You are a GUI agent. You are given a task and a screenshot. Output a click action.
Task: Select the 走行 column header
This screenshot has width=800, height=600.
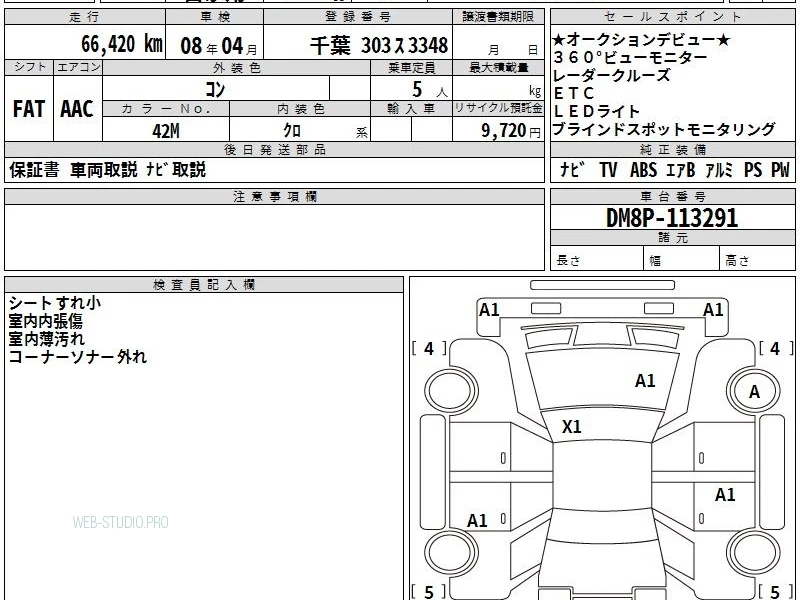click(x=85, y=17)
